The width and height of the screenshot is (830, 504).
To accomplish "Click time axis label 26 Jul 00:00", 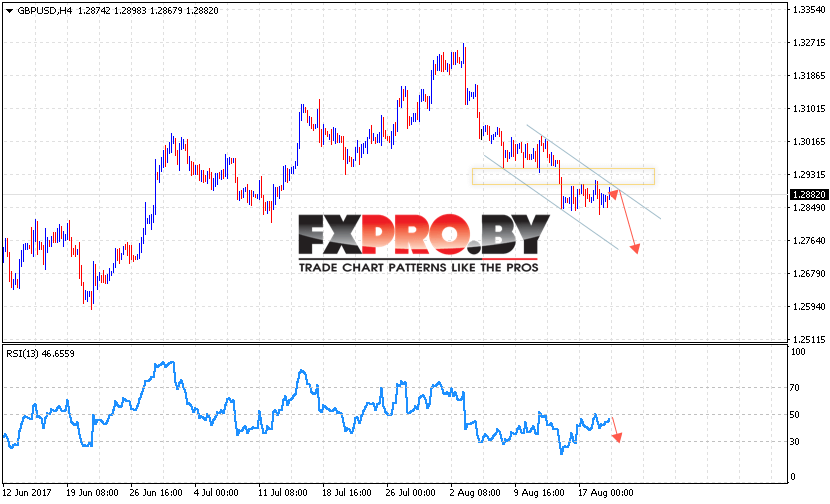I will pyautogui.click(x=411, y=493).
